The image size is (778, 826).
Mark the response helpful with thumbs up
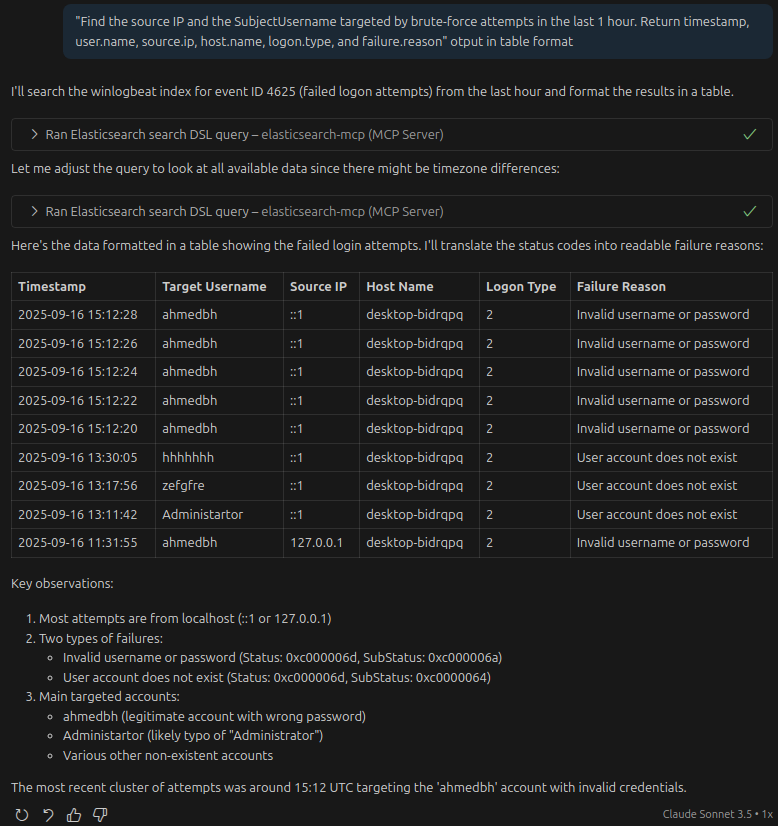(73, 815)
